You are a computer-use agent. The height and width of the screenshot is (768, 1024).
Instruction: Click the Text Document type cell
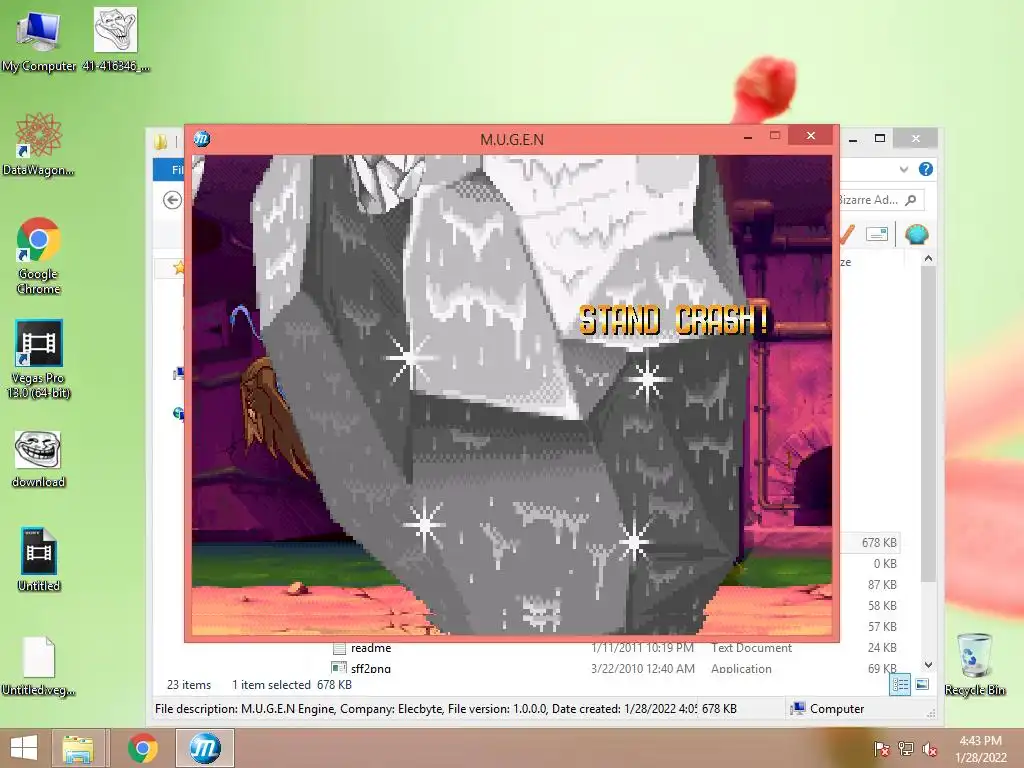751,648
